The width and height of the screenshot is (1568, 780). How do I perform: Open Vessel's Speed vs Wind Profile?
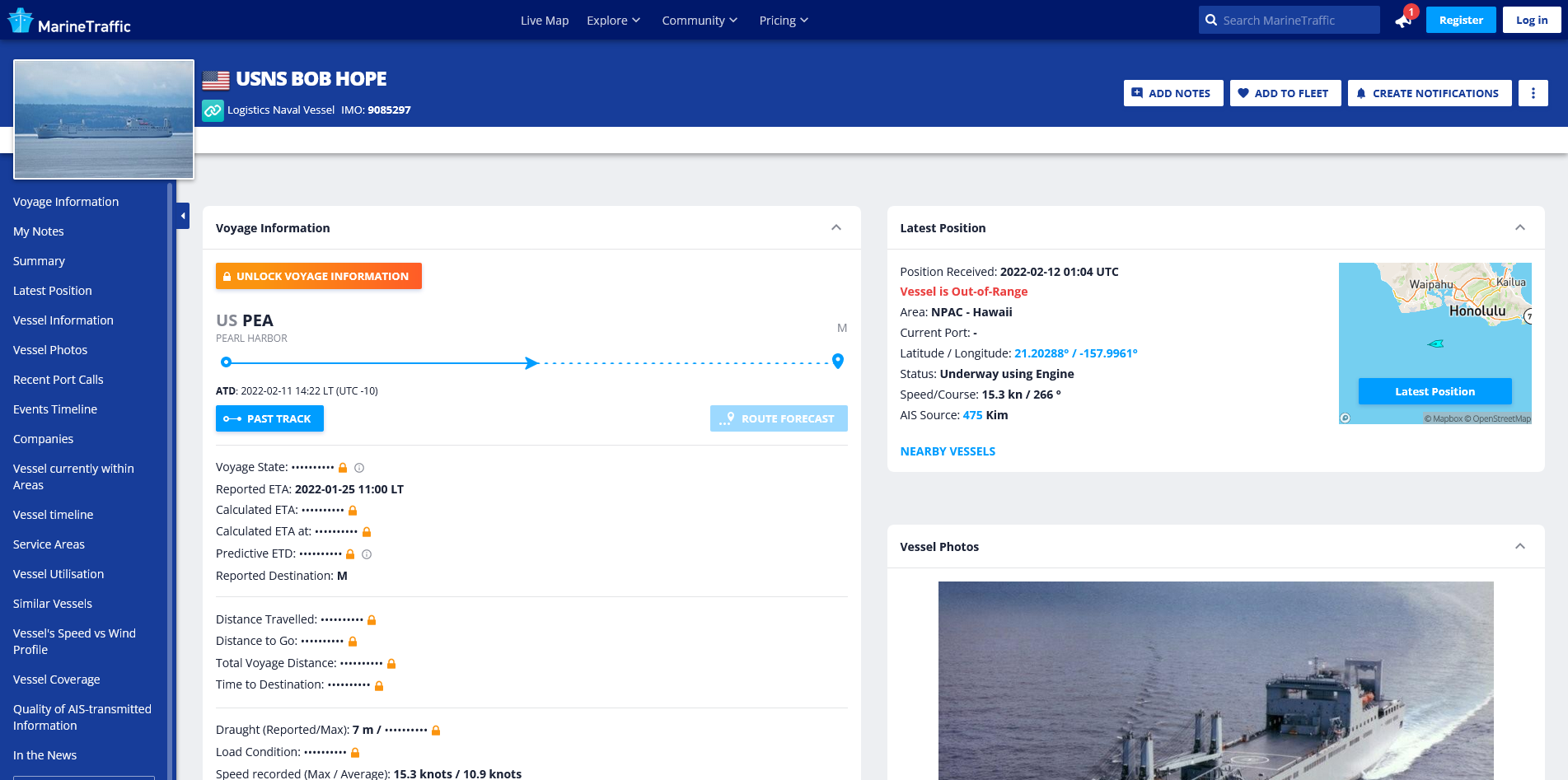click(74, 642)
